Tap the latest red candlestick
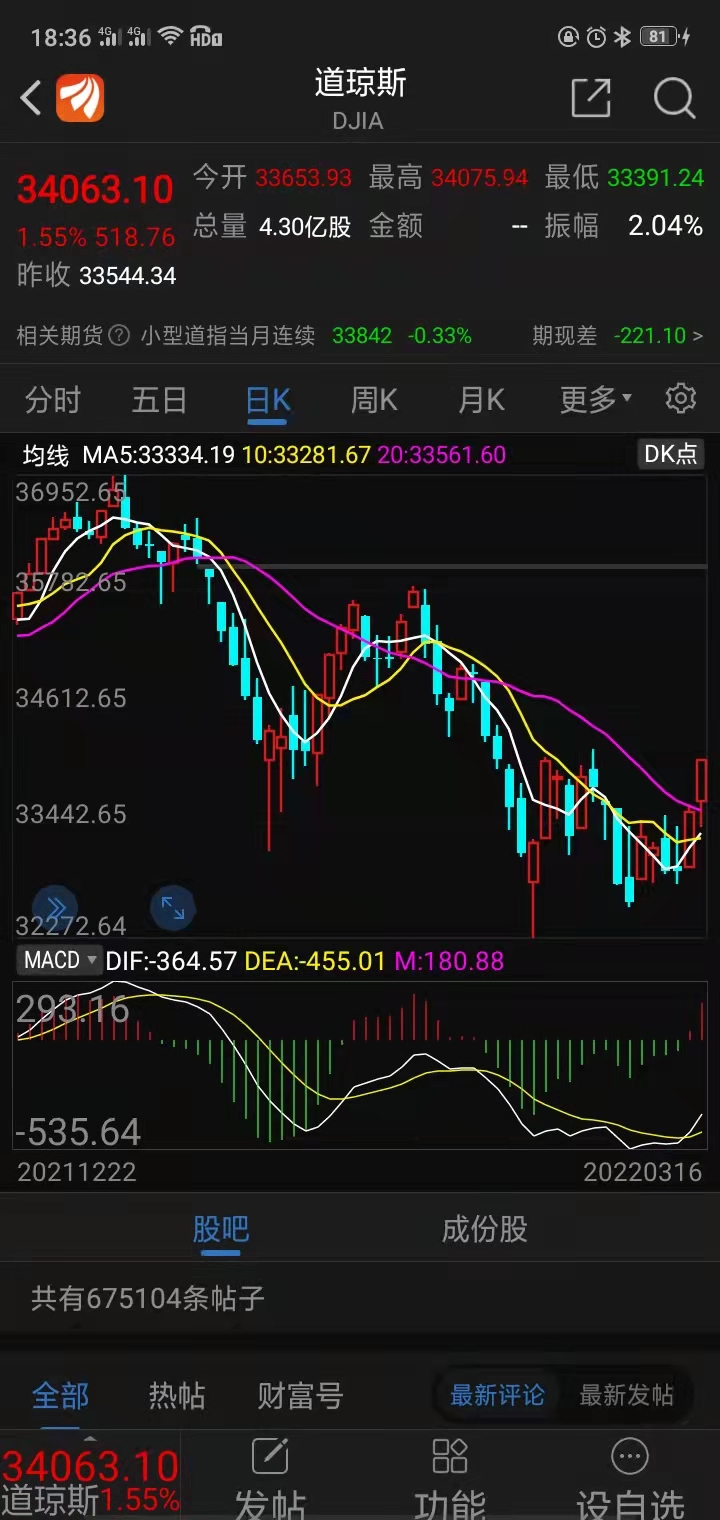Screen dimensions: 720x1520 702,792
